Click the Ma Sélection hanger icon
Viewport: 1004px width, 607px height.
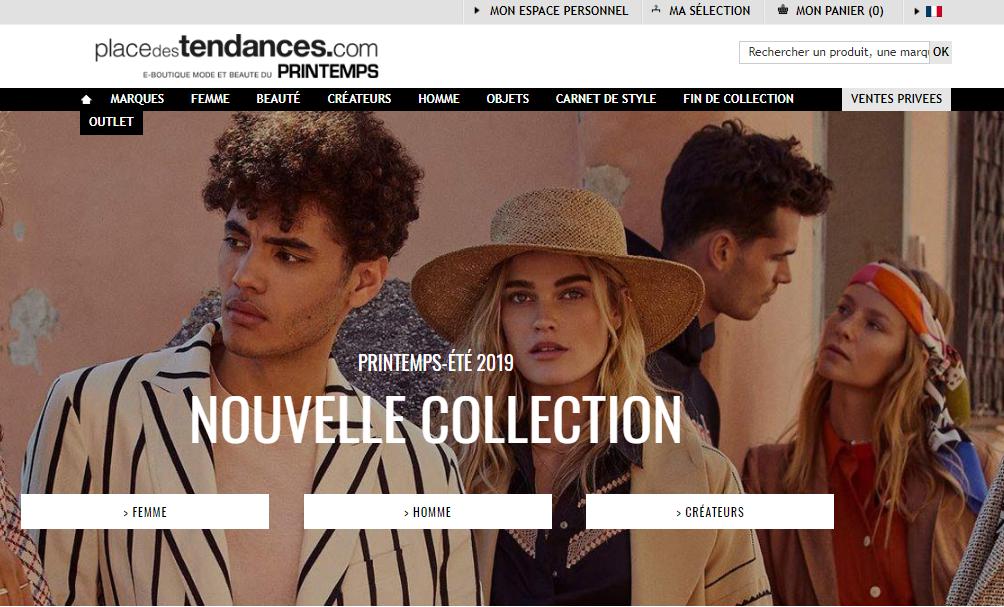[x=656, y=10]
